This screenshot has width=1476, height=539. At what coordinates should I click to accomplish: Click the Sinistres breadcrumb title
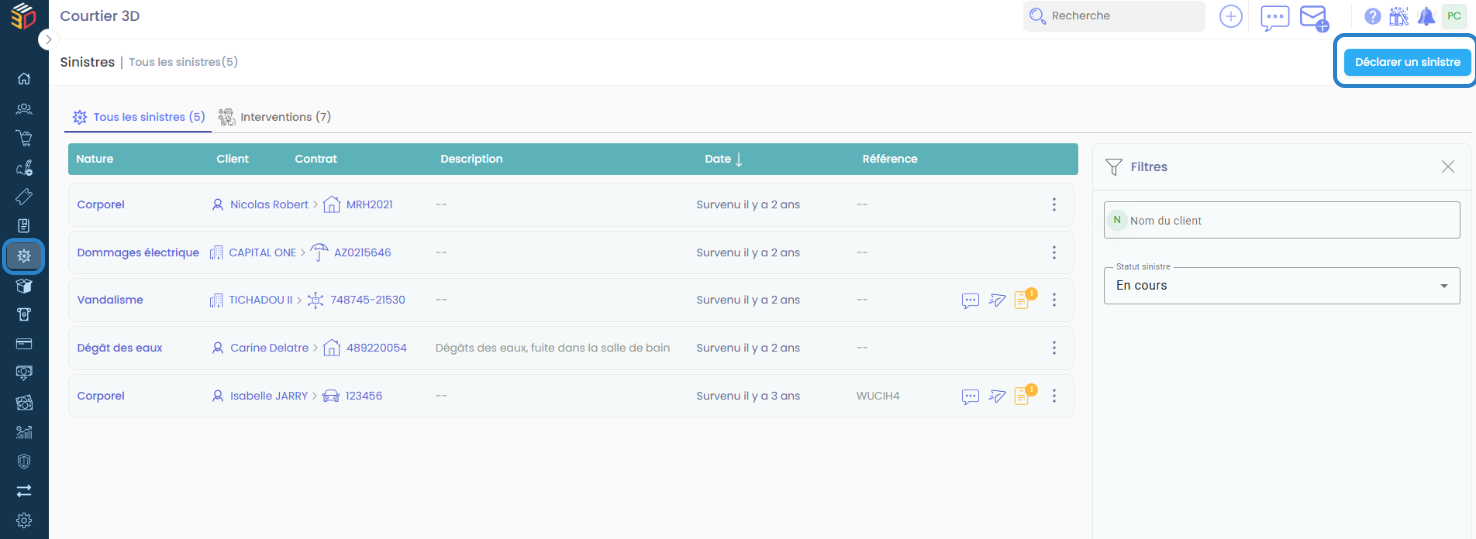coord(87,62)
